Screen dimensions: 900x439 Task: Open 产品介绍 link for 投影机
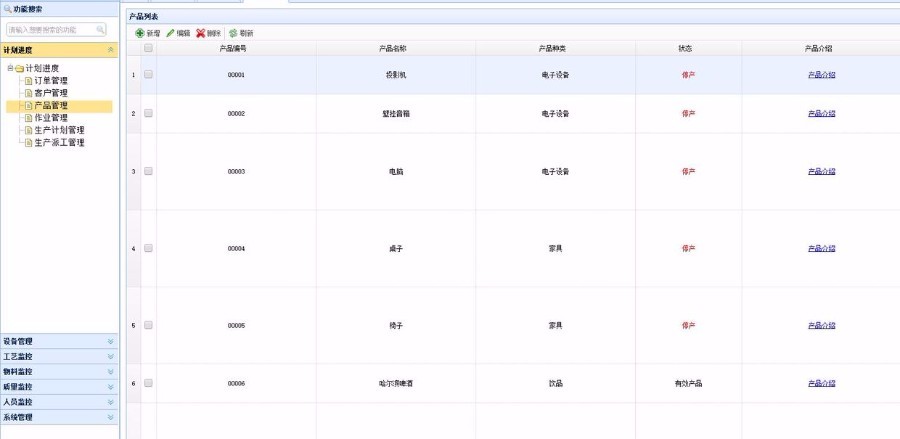[821, 75]
